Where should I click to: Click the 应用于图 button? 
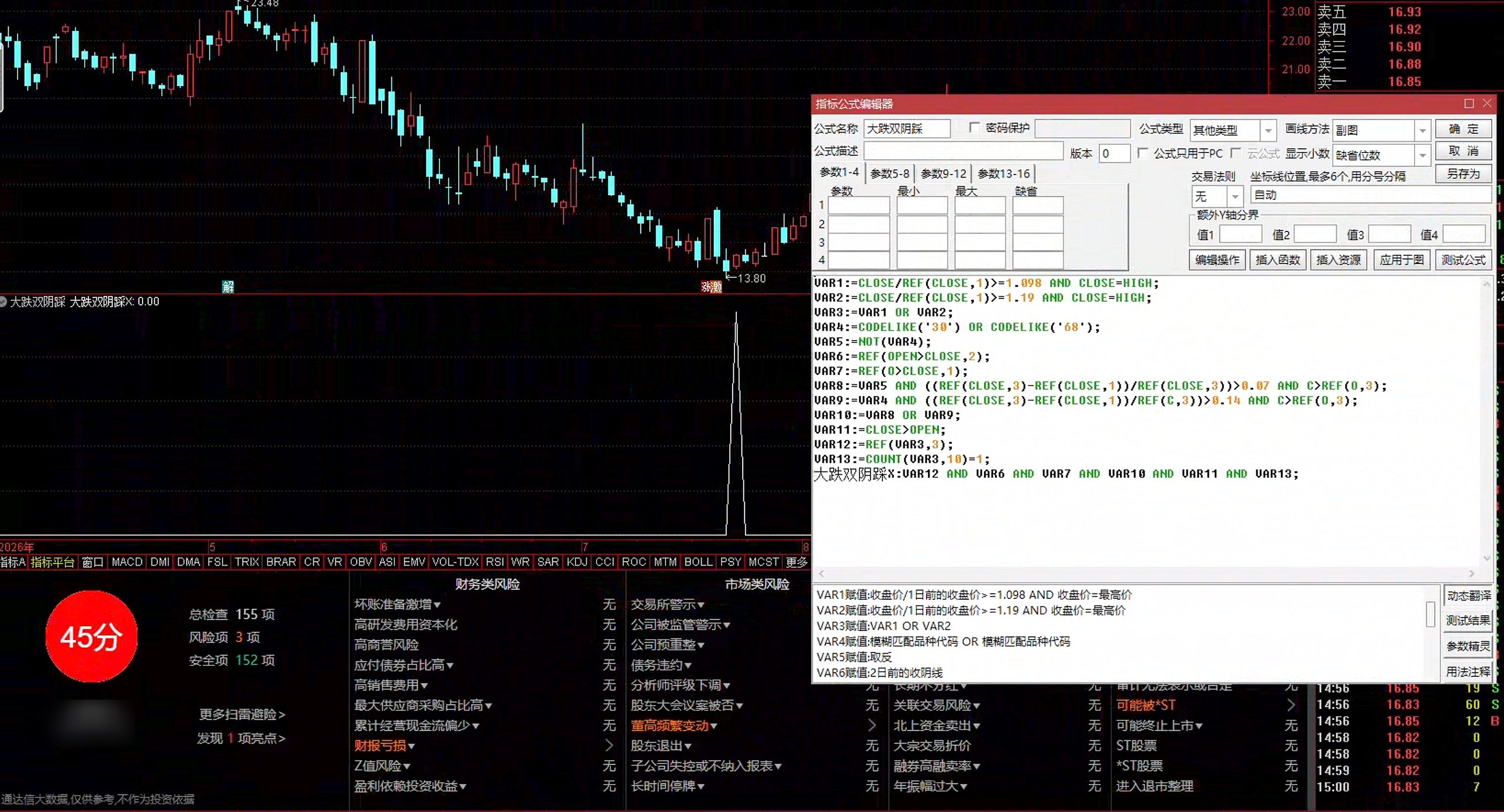click(1402, 259)
